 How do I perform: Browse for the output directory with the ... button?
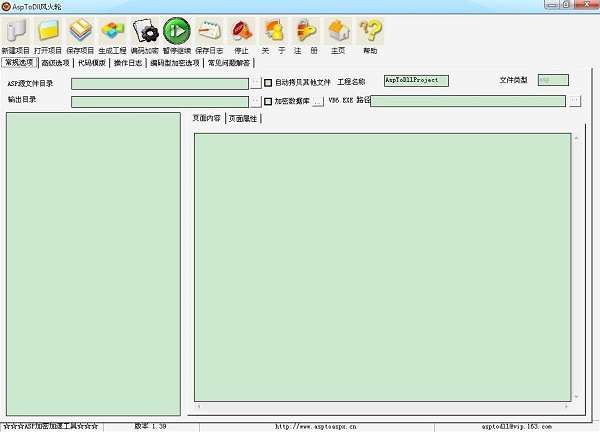(x=256, y=101)
